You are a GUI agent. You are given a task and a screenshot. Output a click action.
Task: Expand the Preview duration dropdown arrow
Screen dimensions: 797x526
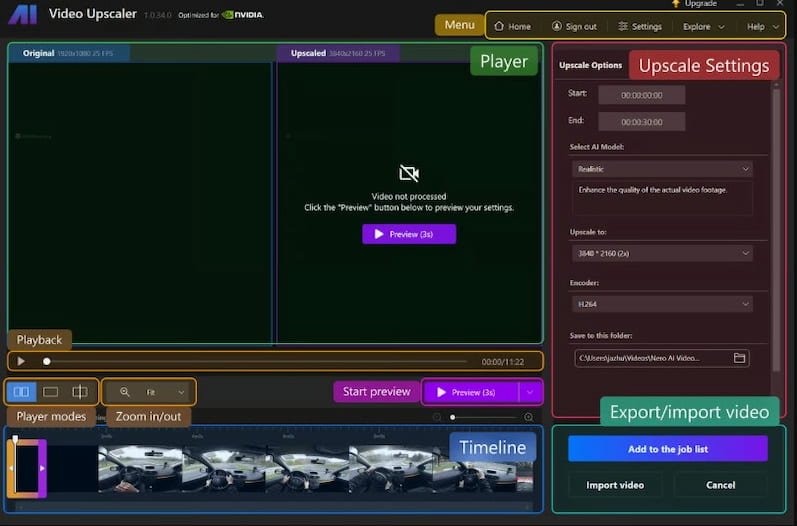pyautogui.click(x=530, y=392)
